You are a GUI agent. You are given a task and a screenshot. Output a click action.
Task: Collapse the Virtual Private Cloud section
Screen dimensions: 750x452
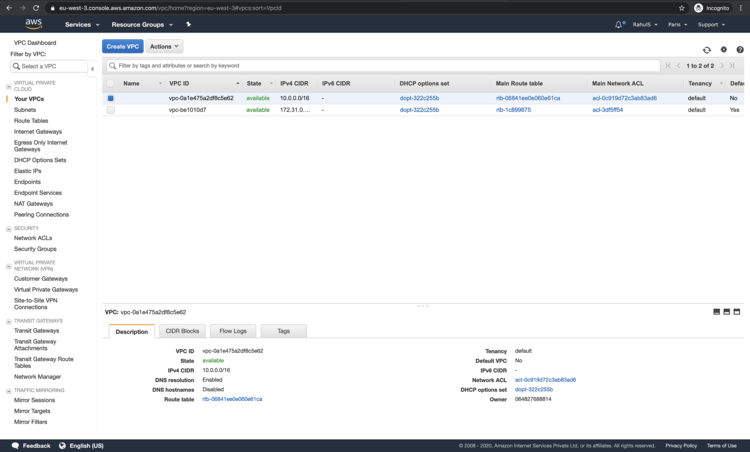tap(9, 87)
